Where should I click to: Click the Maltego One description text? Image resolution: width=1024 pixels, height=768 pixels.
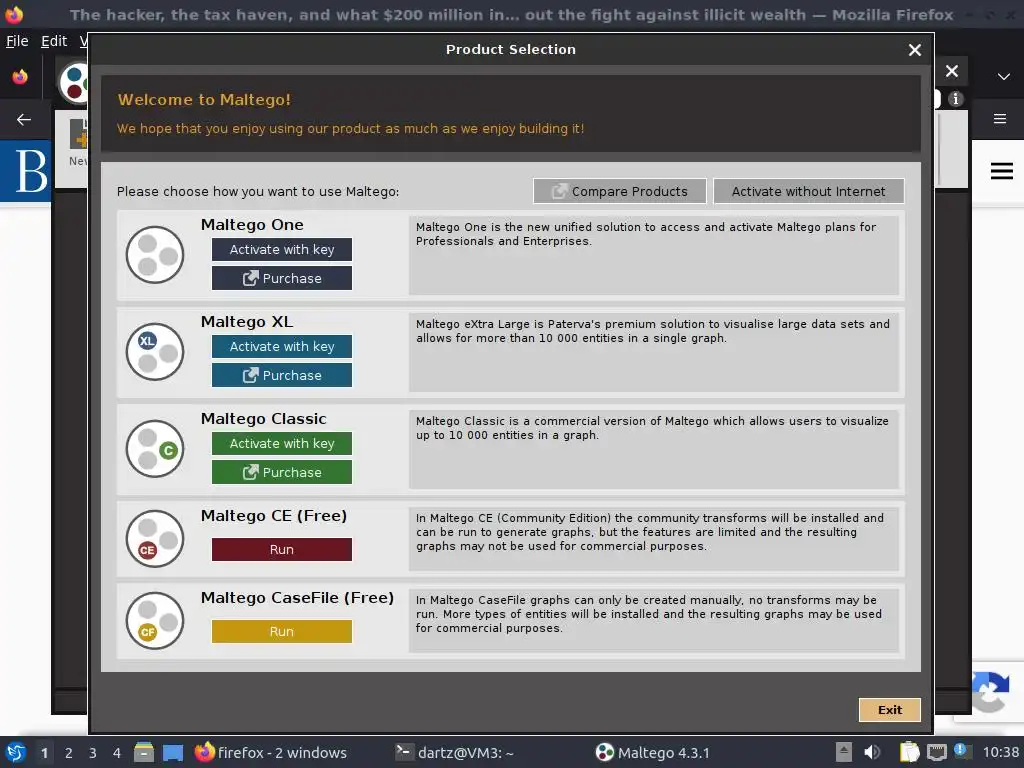tap(646, 234)
